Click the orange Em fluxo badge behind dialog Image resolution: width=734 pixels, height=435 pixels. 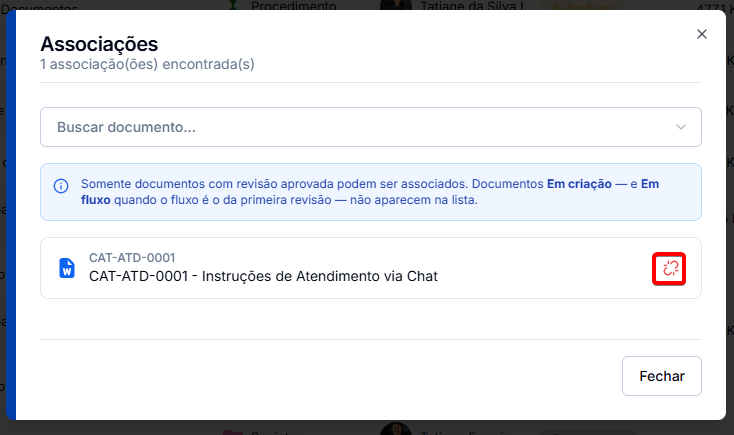click(x=582, y=7)
